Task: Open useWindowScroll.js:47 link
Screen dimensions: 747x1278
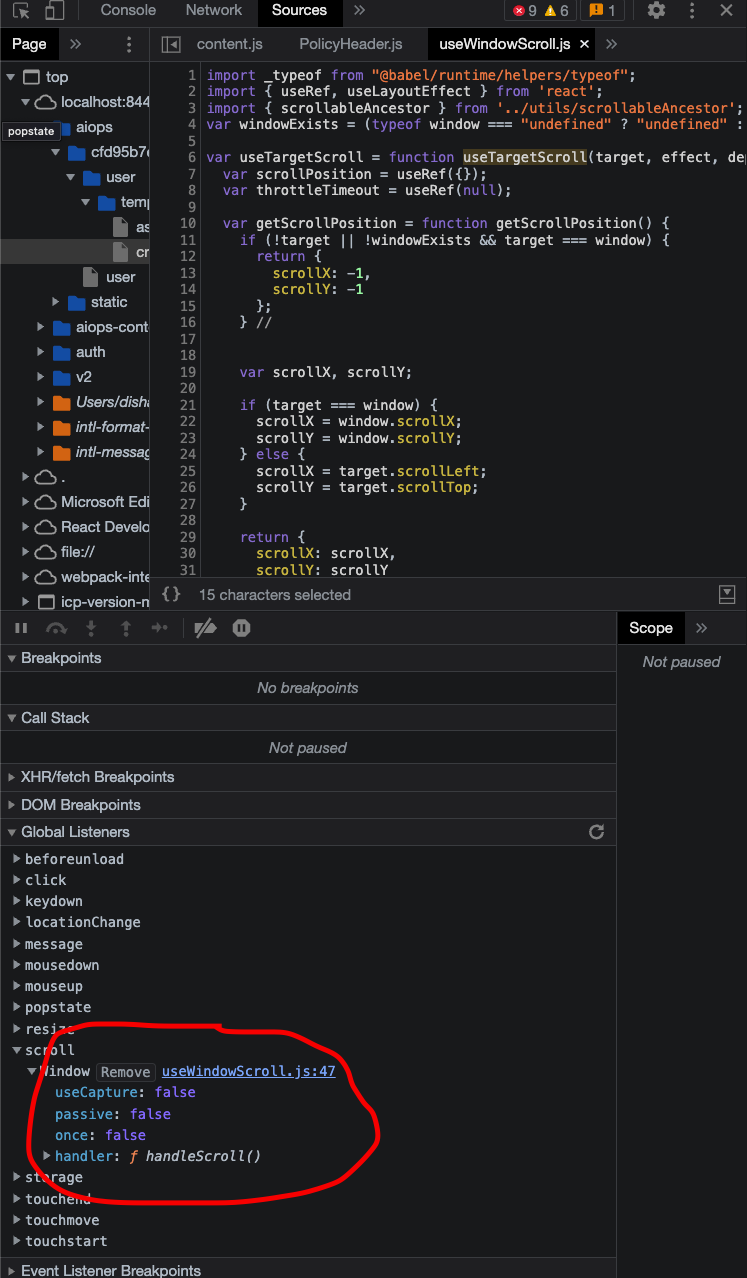Action: (248, 1071)
